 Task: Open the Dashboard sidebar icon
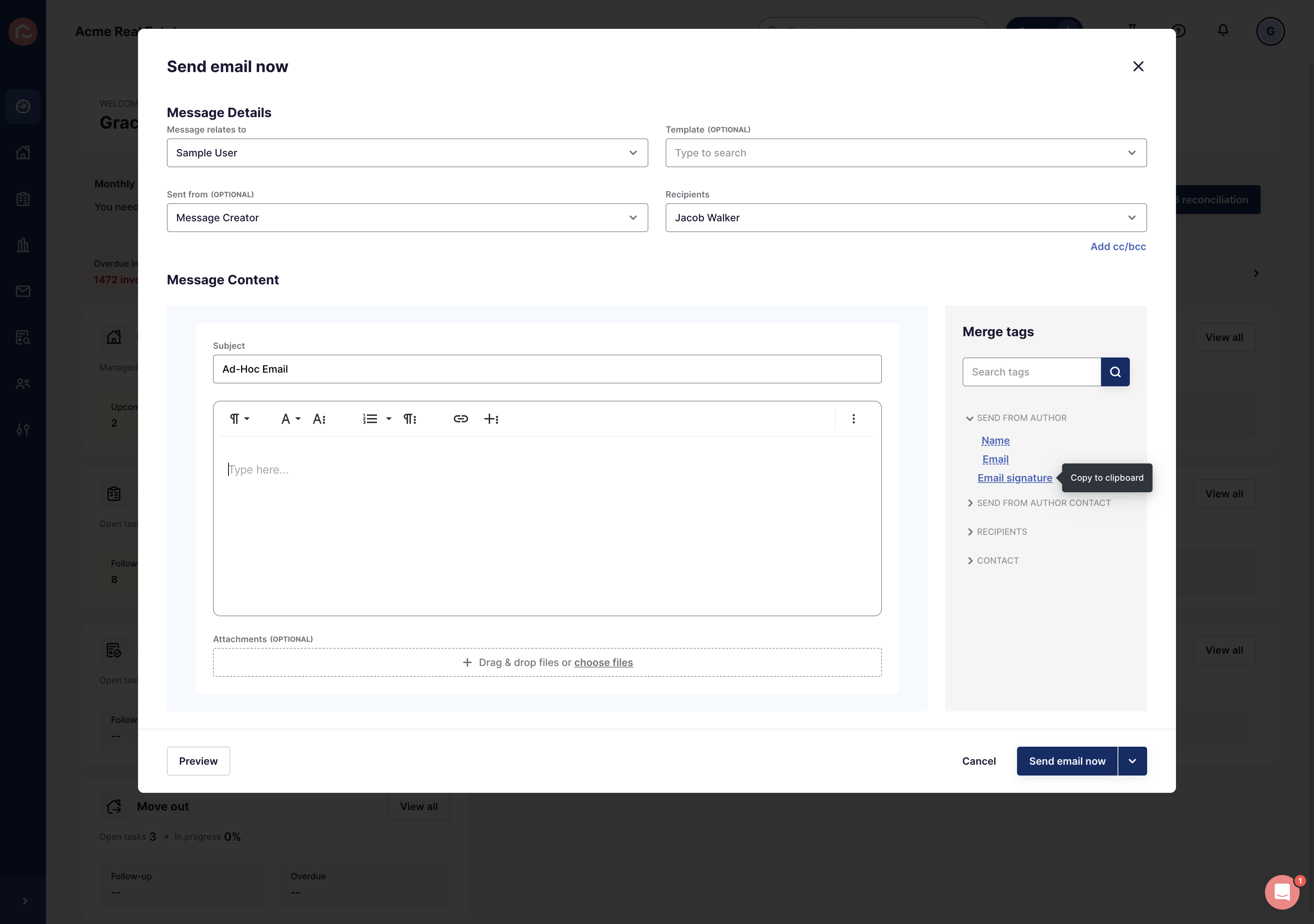coord(23,106)
